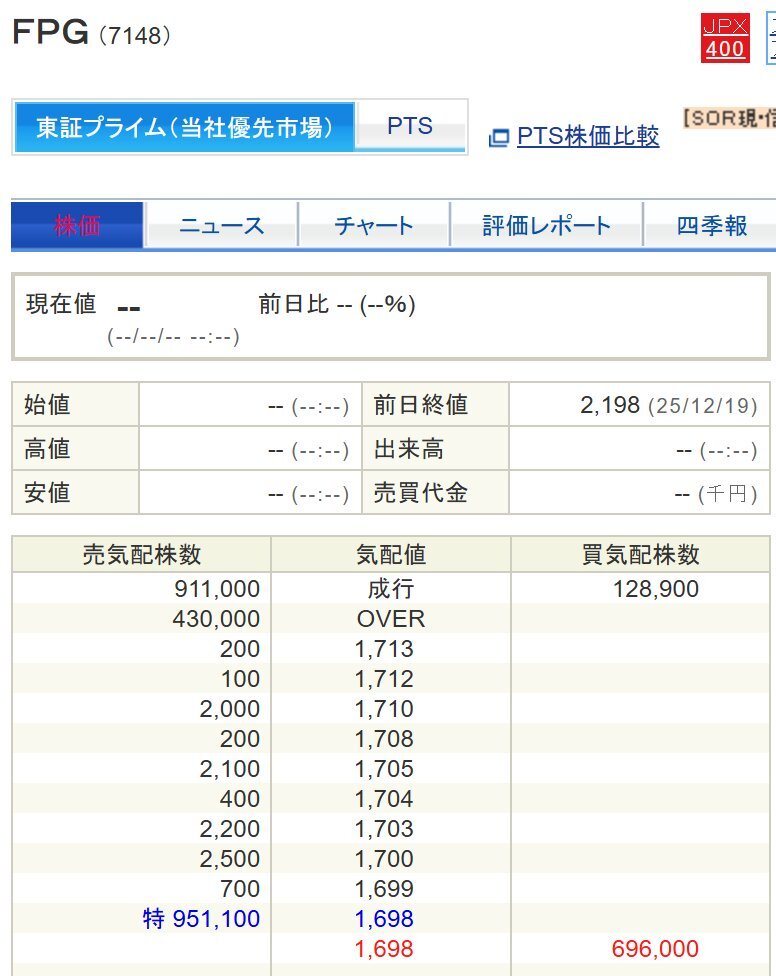
Task: Click the quote price 1,710
Action: click(x=384, y=709)
